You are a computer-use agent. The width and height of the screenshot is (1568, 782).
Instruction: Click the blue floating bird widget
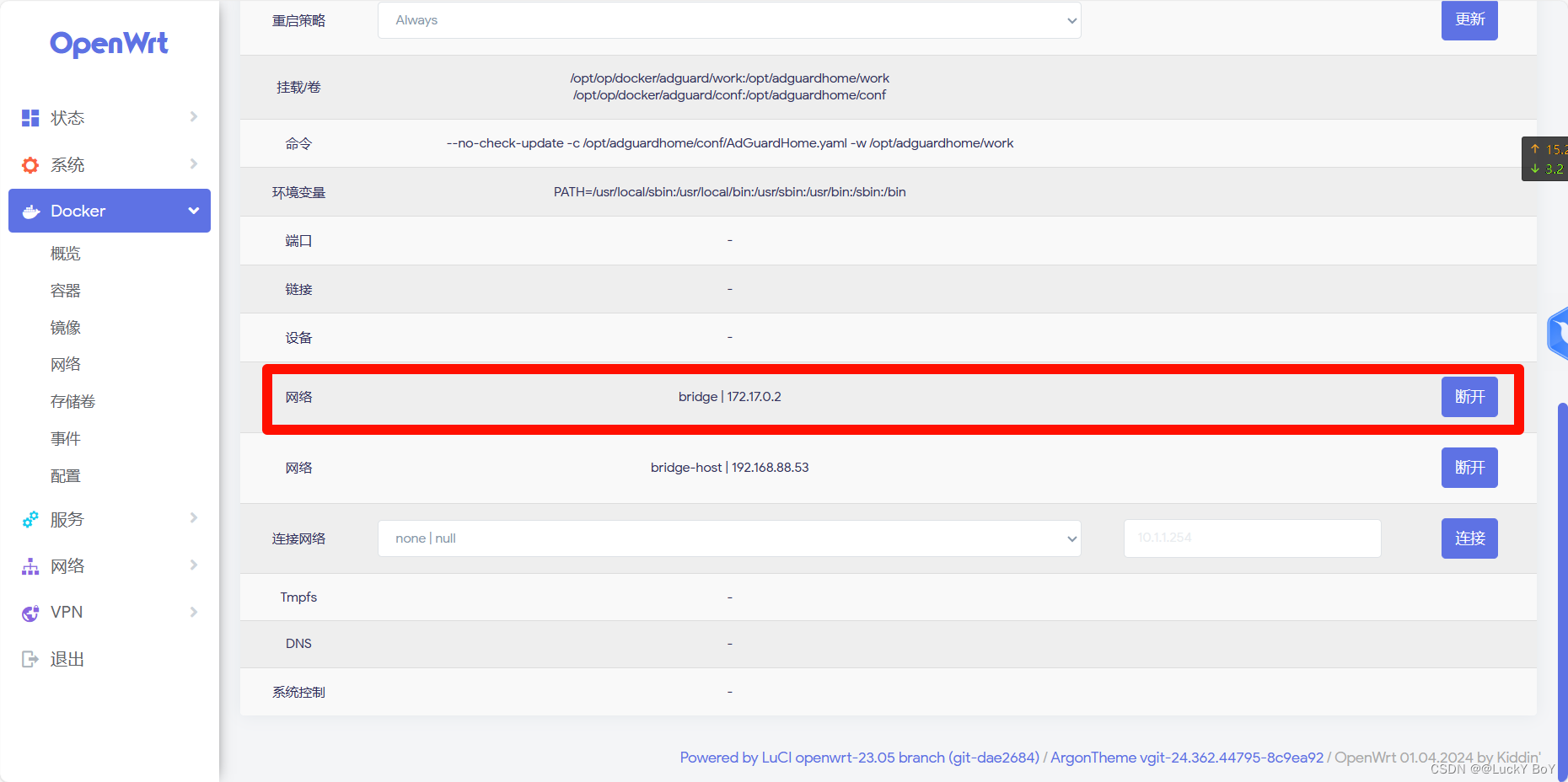pyautogui.click(x=1558, y=334)
